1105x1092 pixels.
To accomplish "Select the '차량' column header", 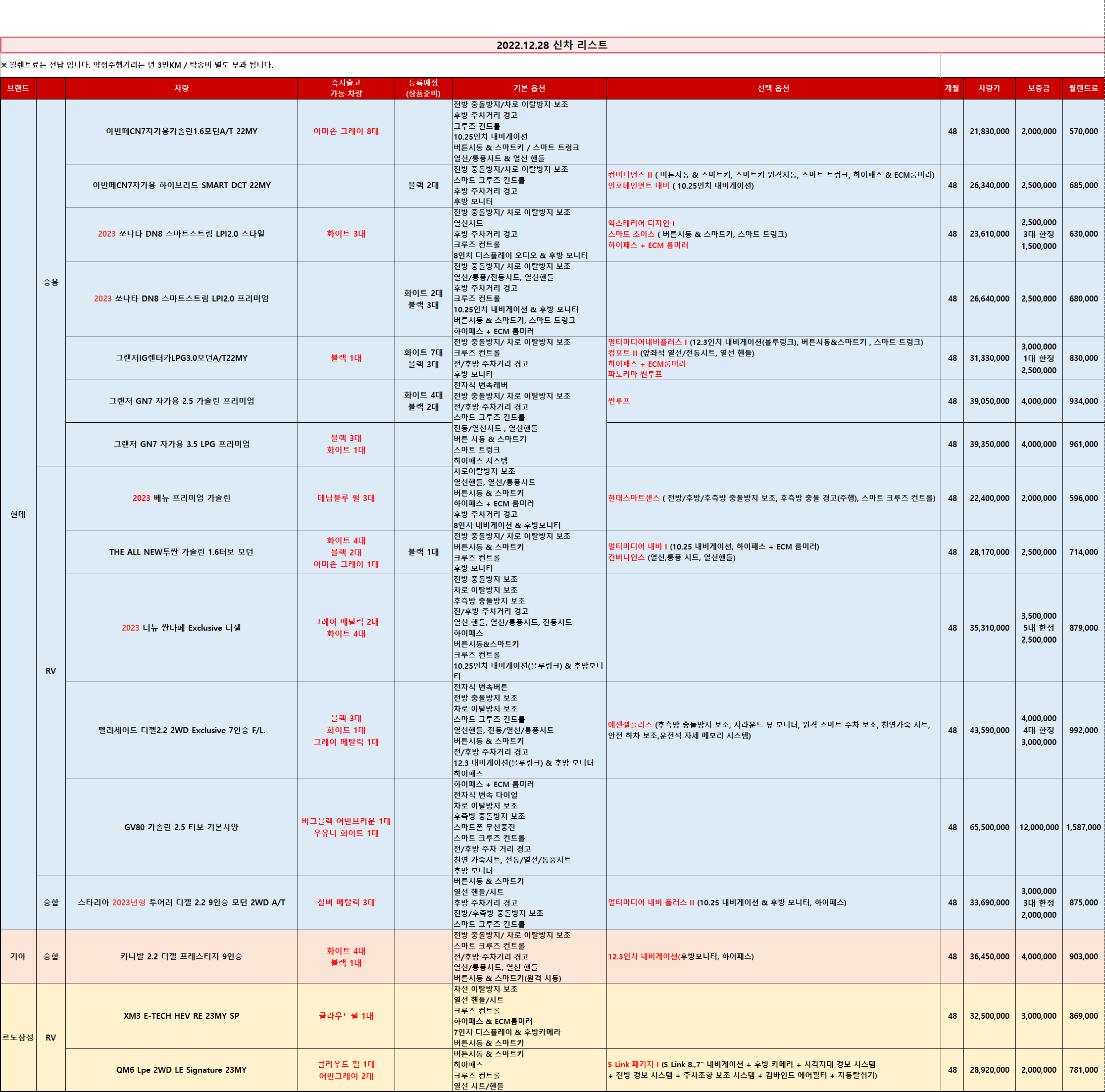I will pyautogui.click(x=181, y=88).
